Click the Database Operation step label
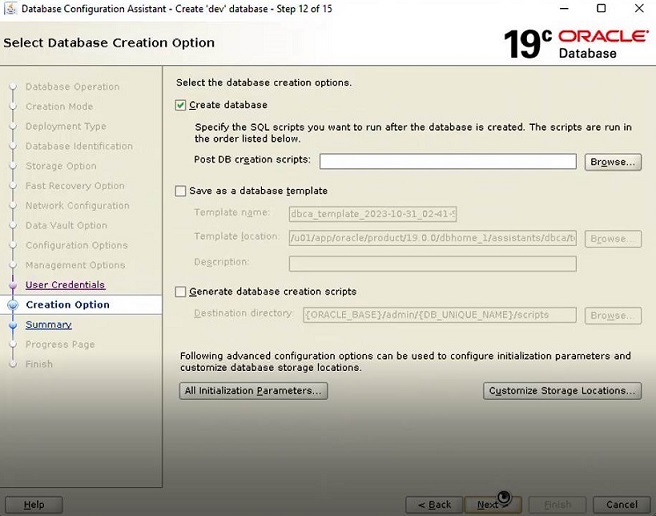 [x=72, y=87]
